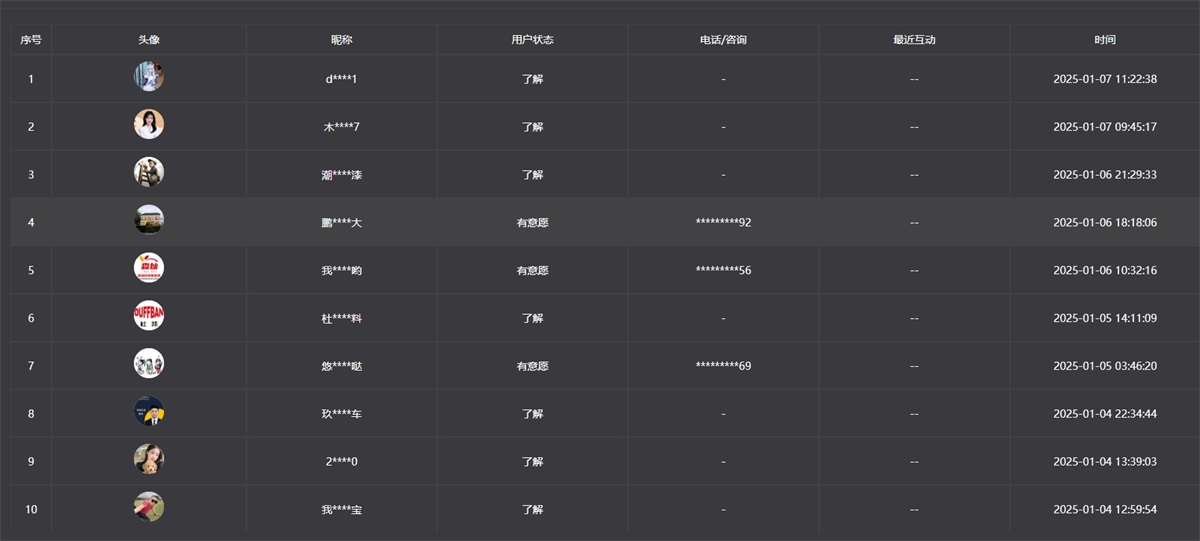Click the 昵称 column header
Image resolution: width=1200 pixels, height=541 pixels.
pyautogui.click(x=342, y=40)
